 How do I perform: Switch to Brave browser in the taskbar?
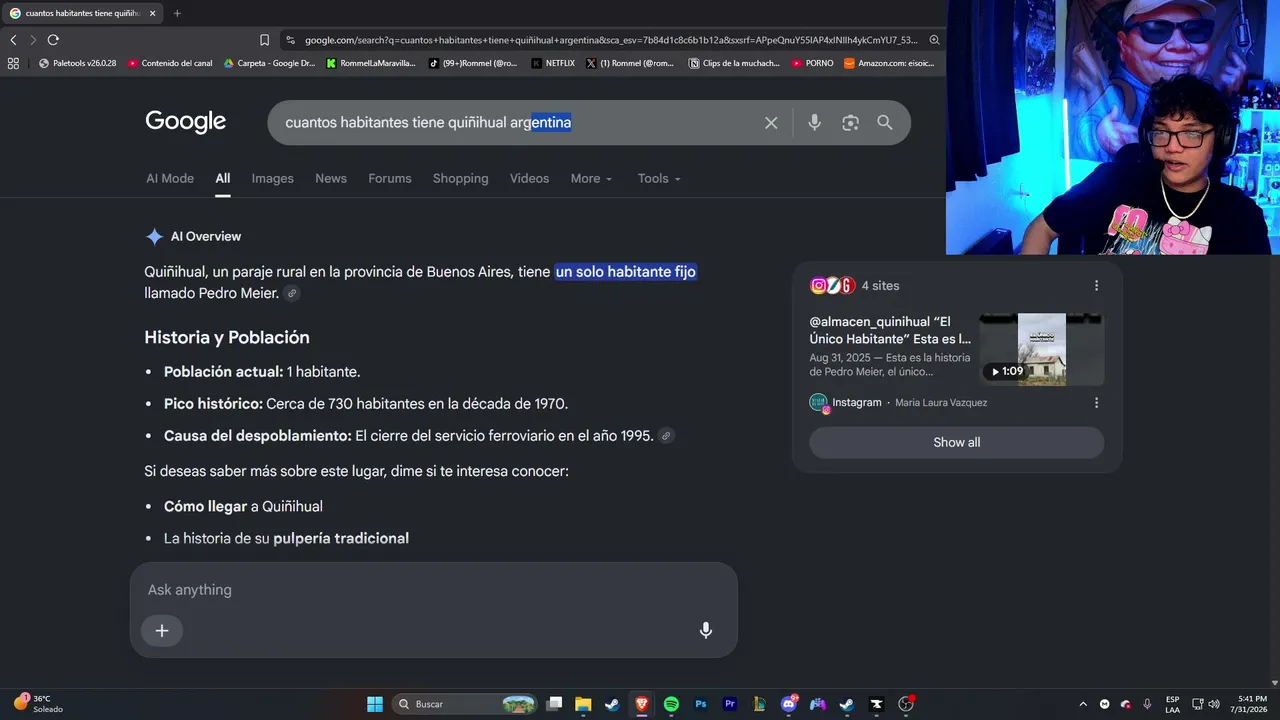[642, 704]
